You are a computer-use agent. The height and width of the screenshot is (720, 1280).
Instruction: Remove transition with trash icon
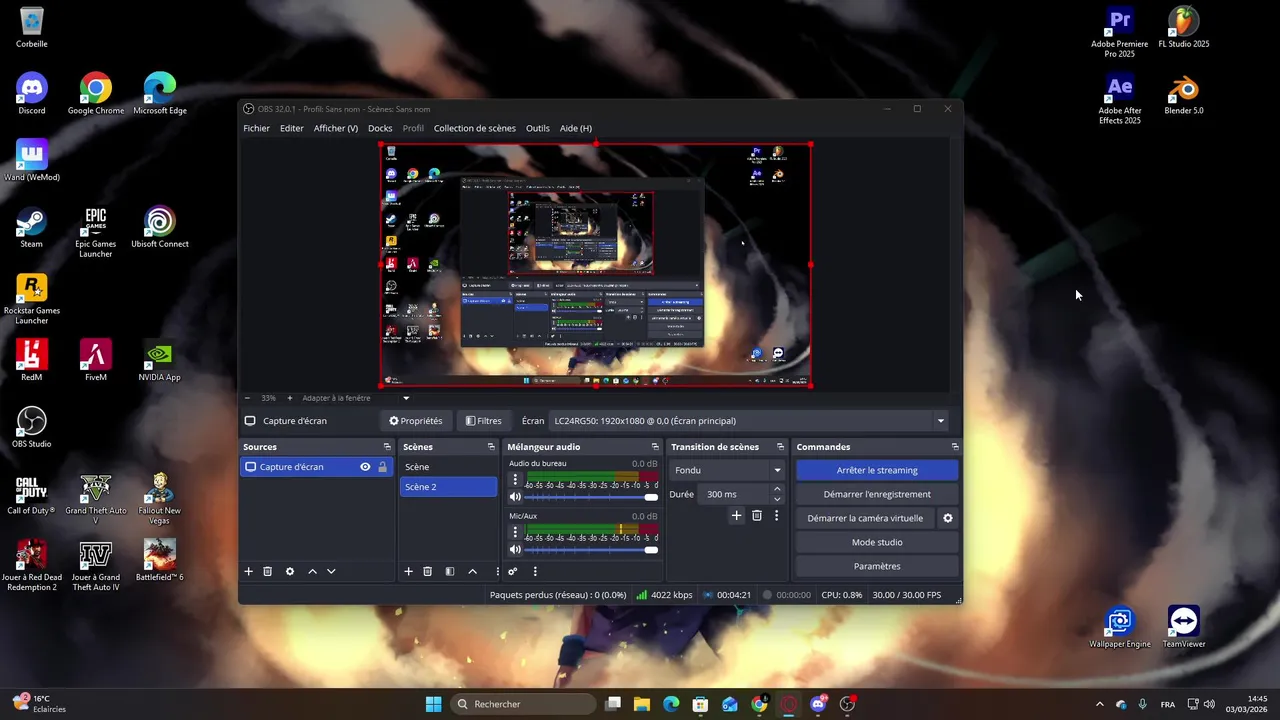coord(757,515)
